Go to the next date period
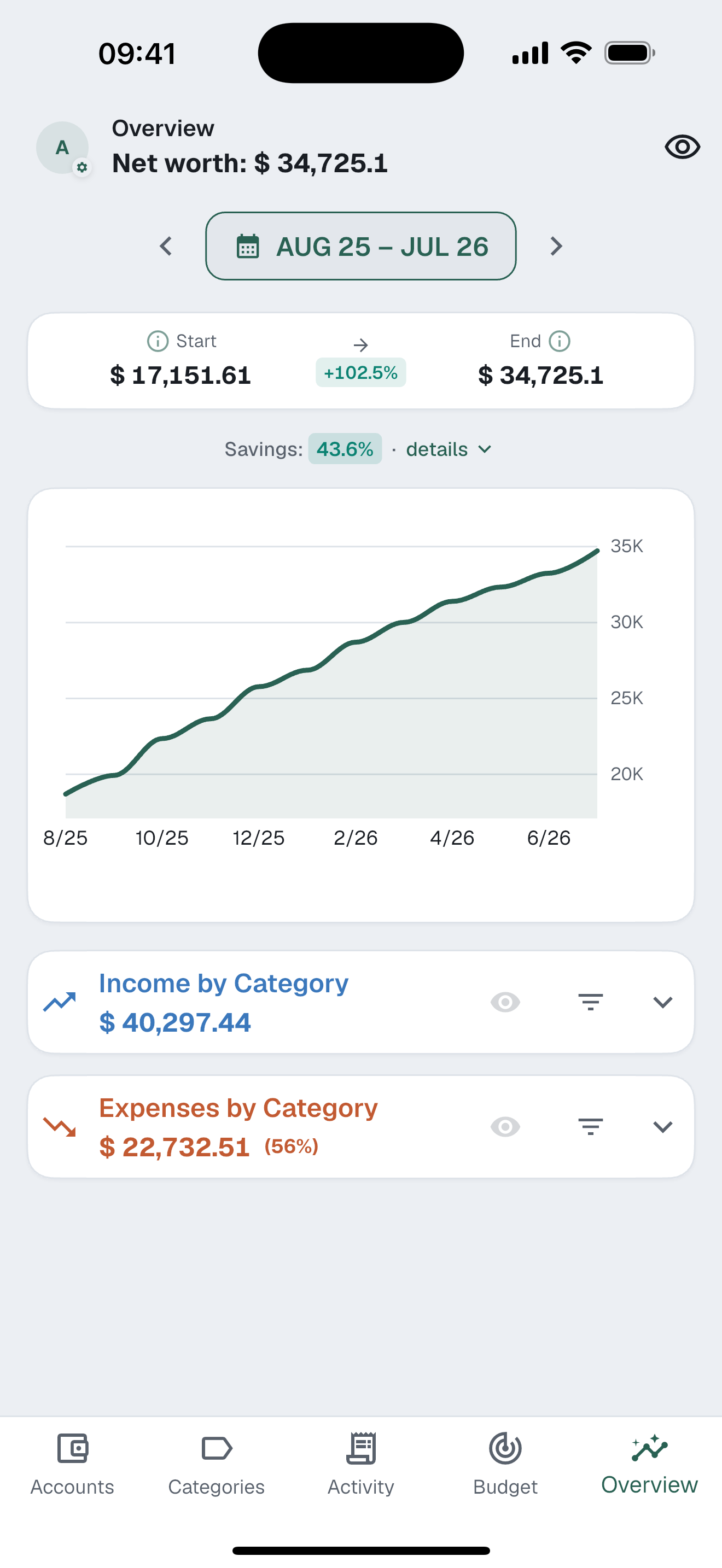722x1568 pixels. tap(556, 247)
